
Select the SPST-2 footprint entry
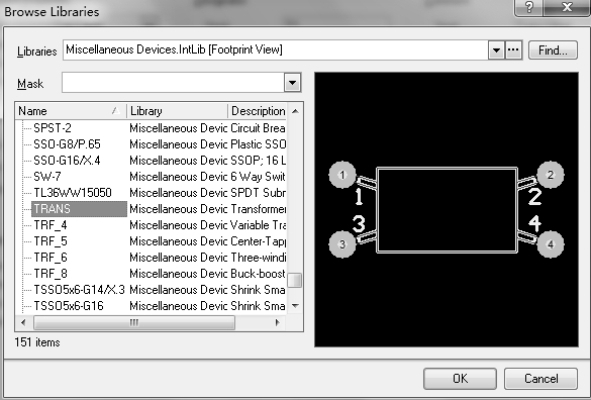[x=52, y=128]
